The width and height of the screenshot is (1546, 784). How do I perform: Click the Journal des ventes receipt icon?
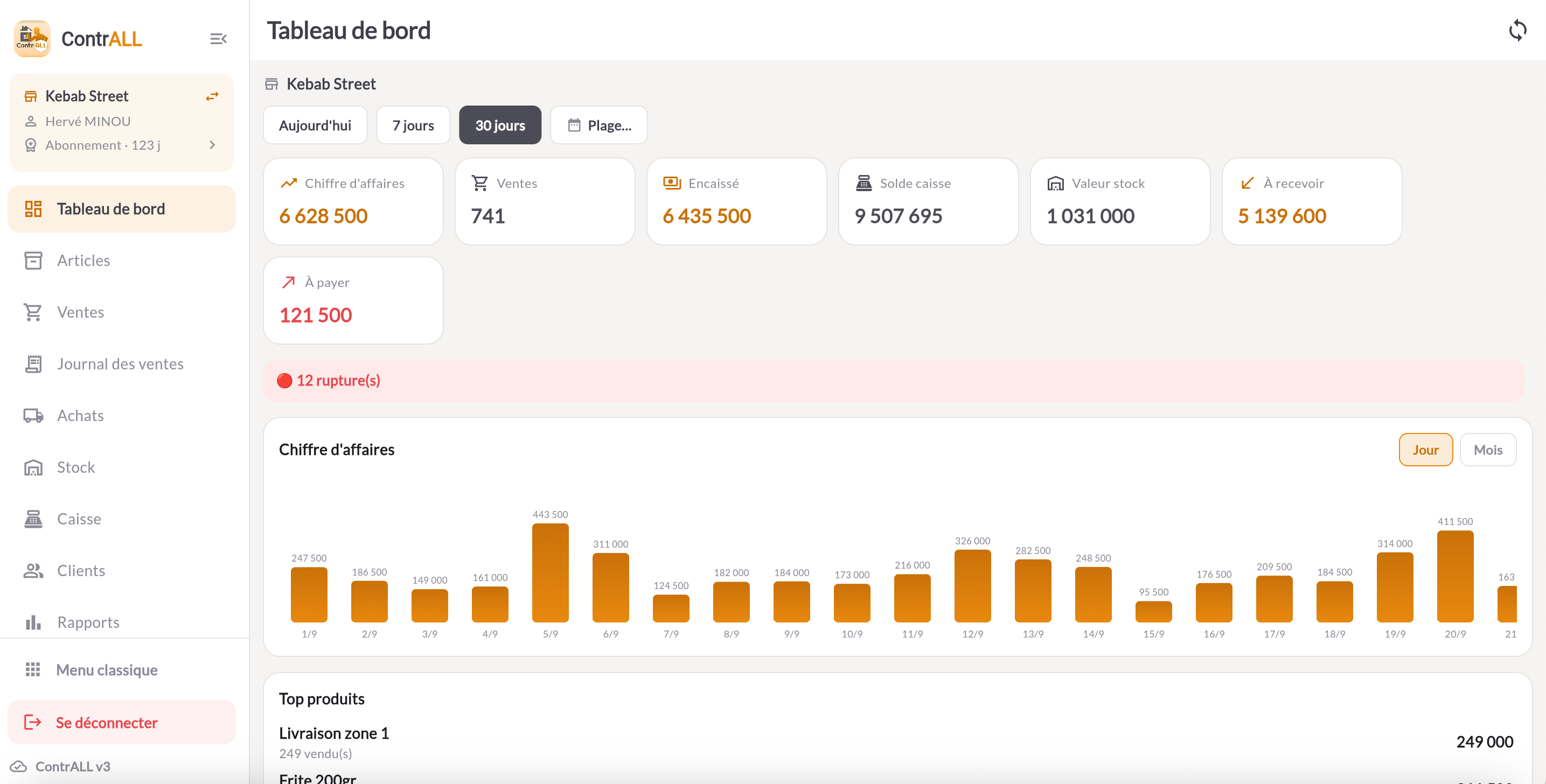coord(33,363)
